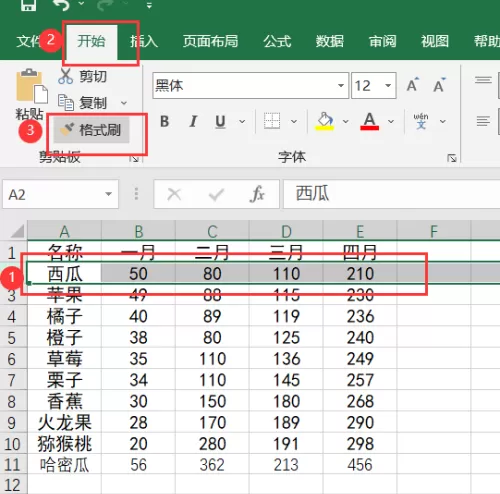Click the cancel X formula button
The height and width of the screenshot is (494, 500).
174,194
